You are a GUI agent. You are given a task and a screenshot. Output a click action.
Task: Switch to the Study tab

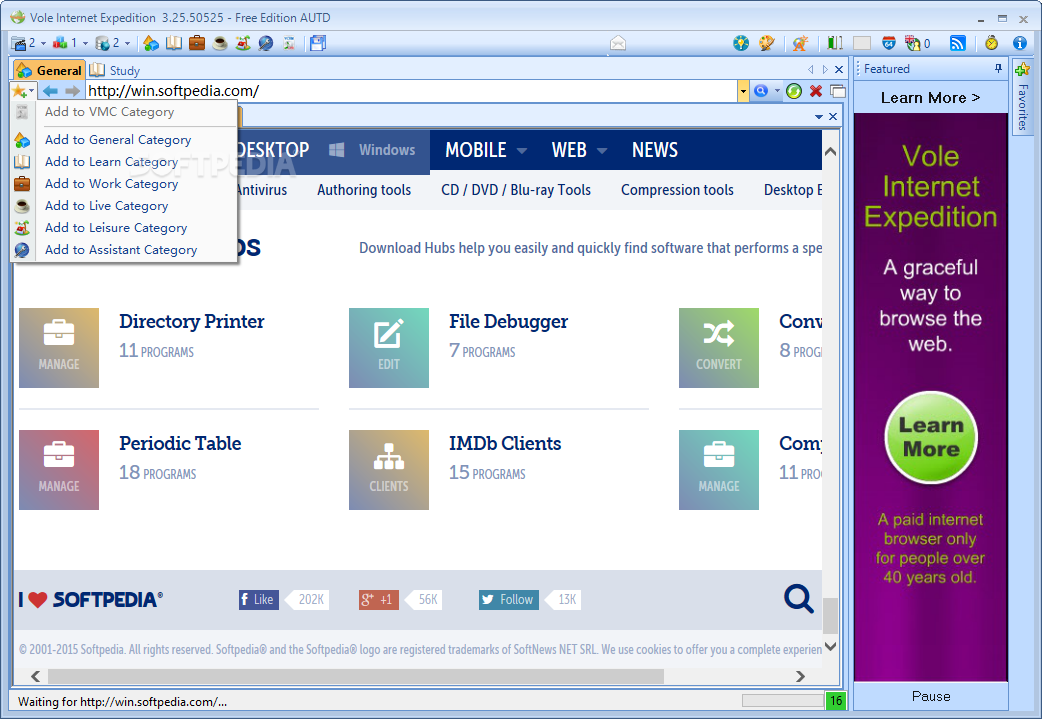[115, 70]
